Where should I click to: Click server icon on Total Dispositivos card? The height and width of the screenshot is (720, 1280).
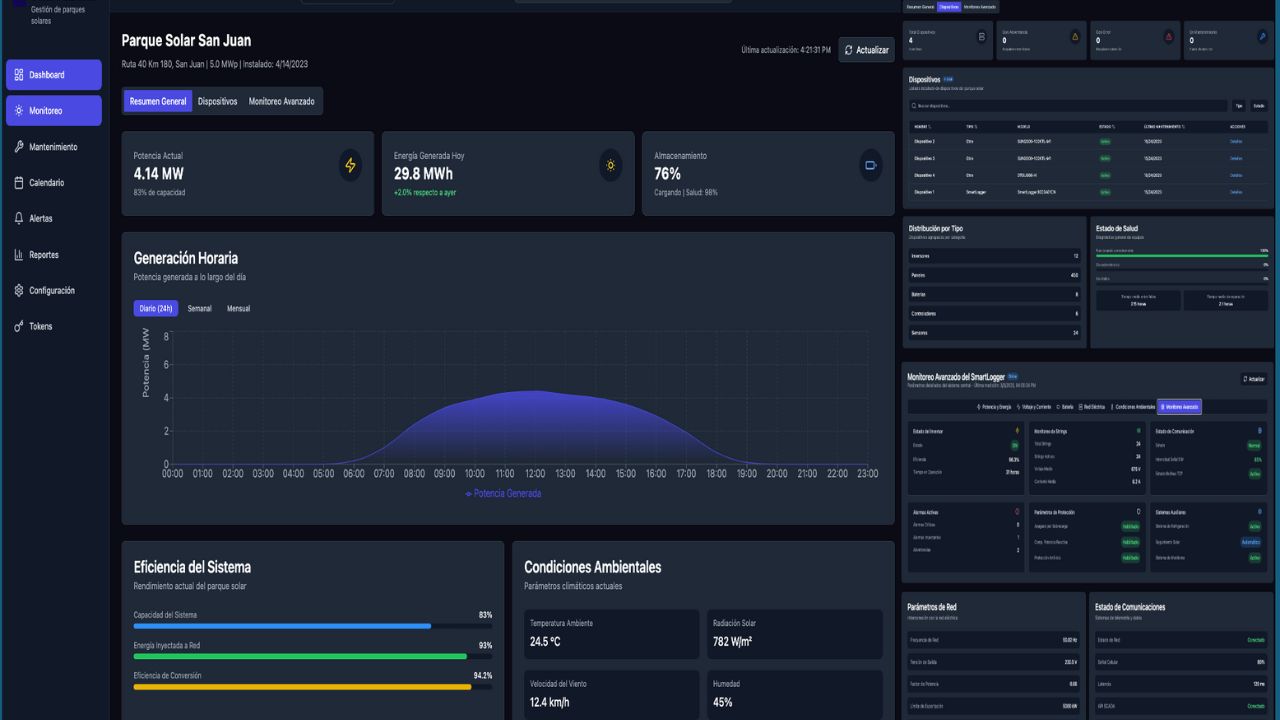[x=981, y=37]
